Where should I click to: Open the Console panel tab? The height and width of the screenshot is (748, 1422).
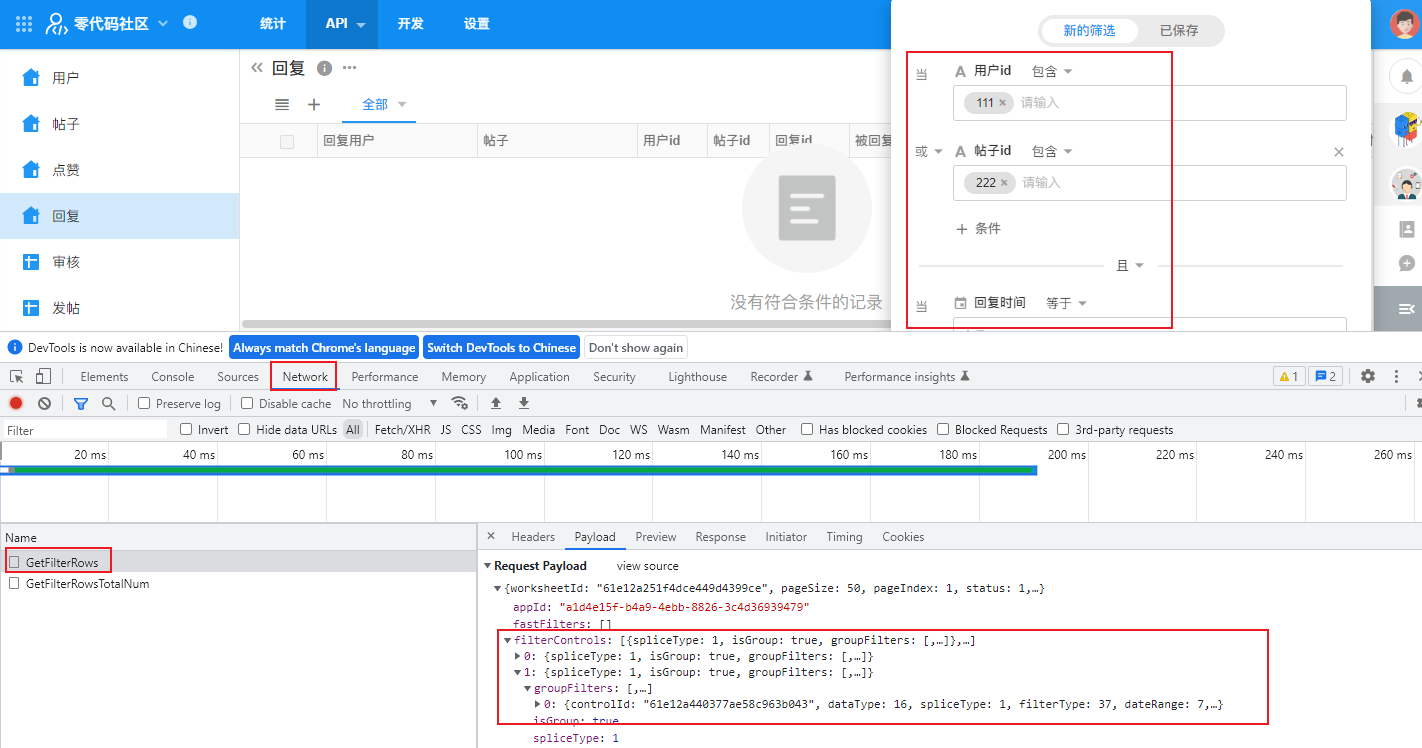click(172, 377)
